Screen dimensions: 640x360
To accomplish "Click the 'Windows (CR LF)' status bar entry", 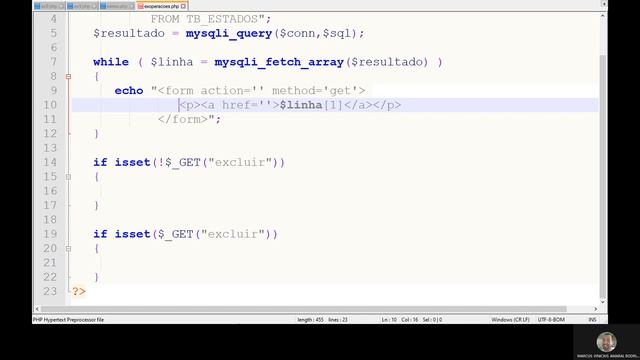I will [x=510, y=320].
